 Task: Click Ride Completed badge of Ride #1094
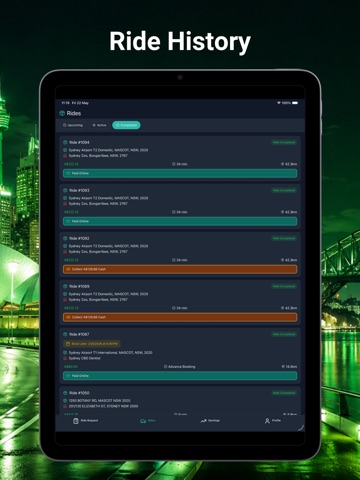[284, 142]
